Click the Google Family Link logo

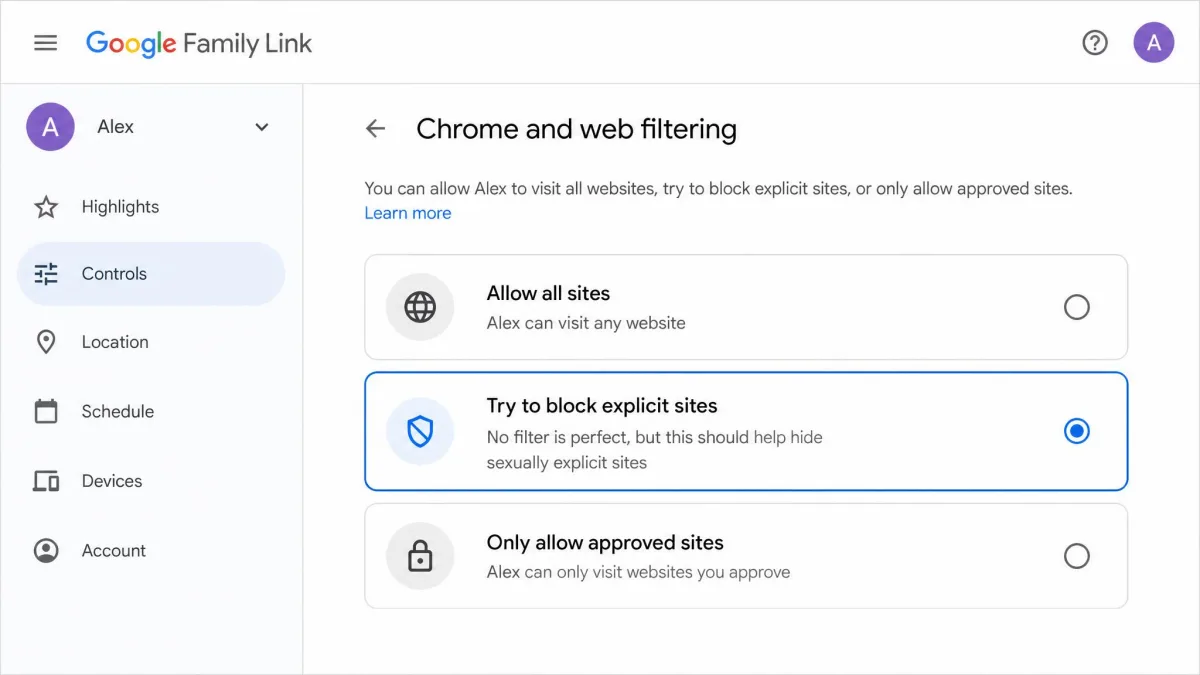point(199,43)
